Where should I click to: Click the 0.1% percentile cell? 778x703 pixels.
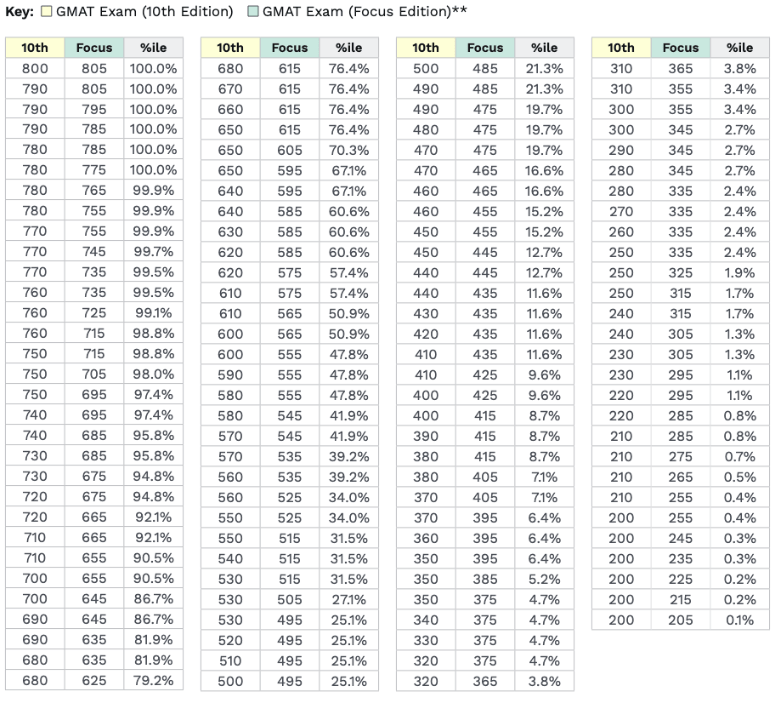(740, 619)
